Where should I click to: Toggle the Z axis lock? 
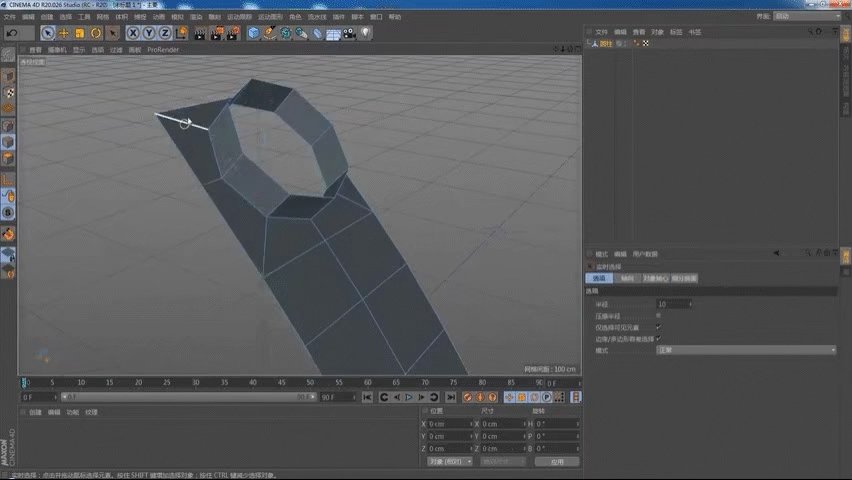pos(165,33)
